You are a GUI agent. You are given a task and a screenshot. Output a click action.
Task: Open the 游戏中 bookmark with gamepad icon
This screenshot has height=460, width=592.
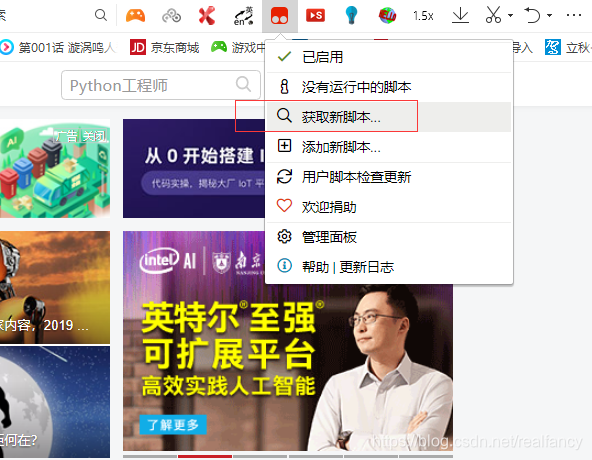click(238, 48)
